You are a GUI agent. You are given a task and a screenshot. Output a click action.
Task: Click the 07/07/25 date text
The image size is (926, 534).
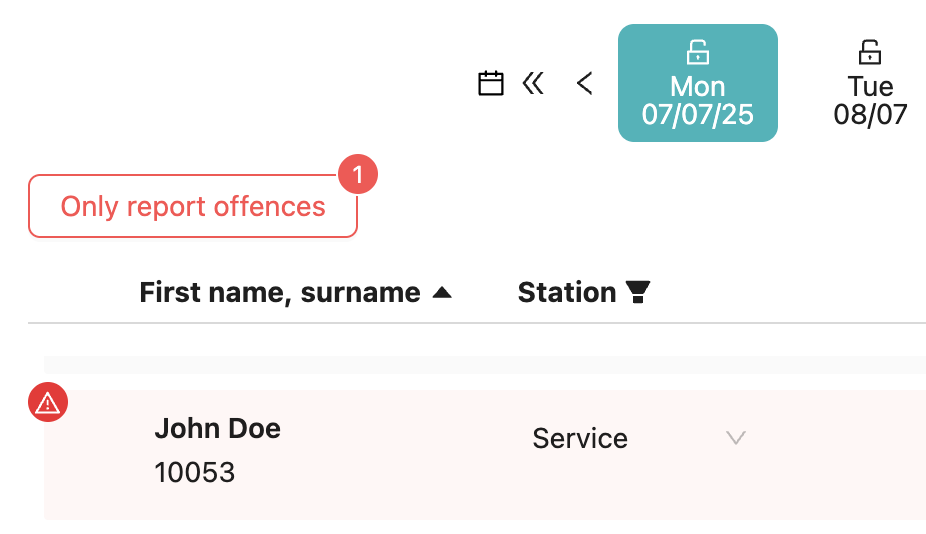[x=697, y=115]
